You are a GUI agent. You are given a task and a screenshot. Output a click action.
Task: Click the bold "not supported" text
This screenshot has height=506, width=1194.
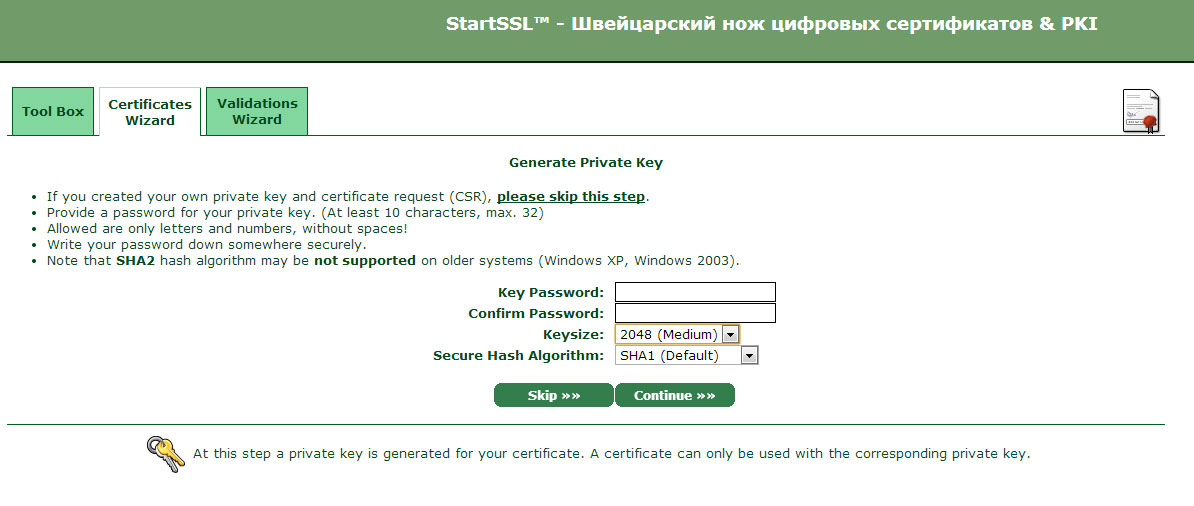(364, 261)
